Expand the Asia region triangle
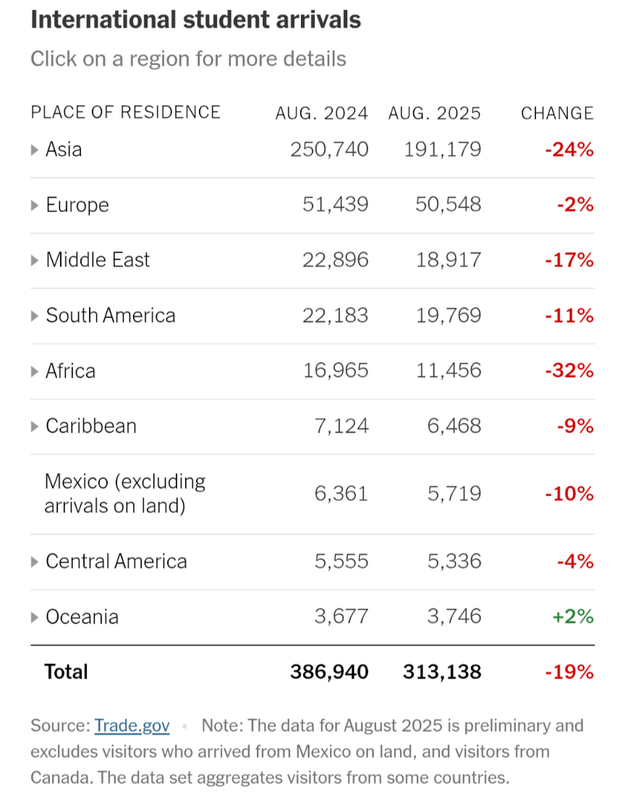The image size is (625, 800). pyautogui.click(x=35, y=150)
